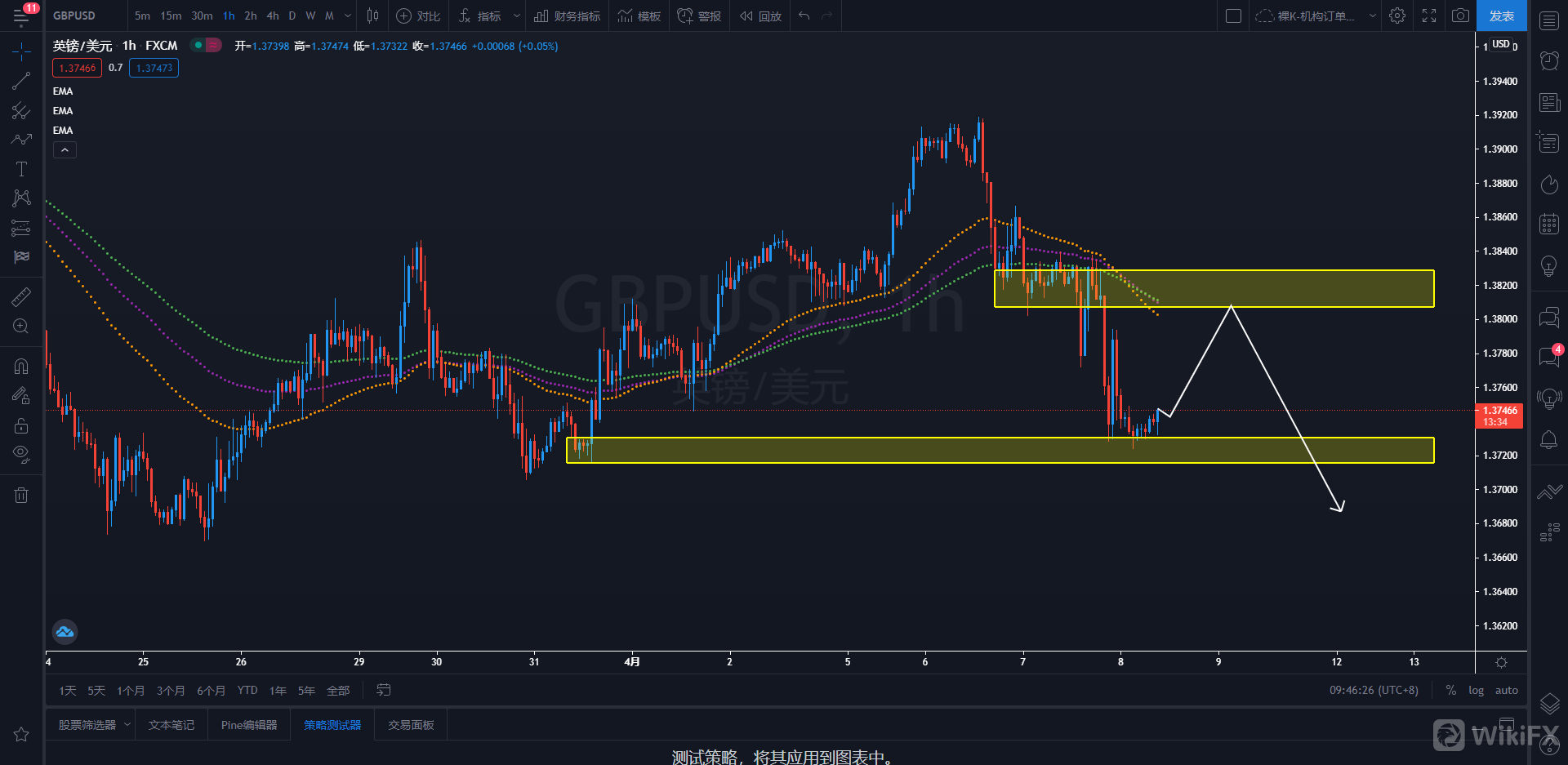The height and width of the screenshot is (765, 1568).
Task: Select the trend line drawing tool
Action: tap(21, 81)
